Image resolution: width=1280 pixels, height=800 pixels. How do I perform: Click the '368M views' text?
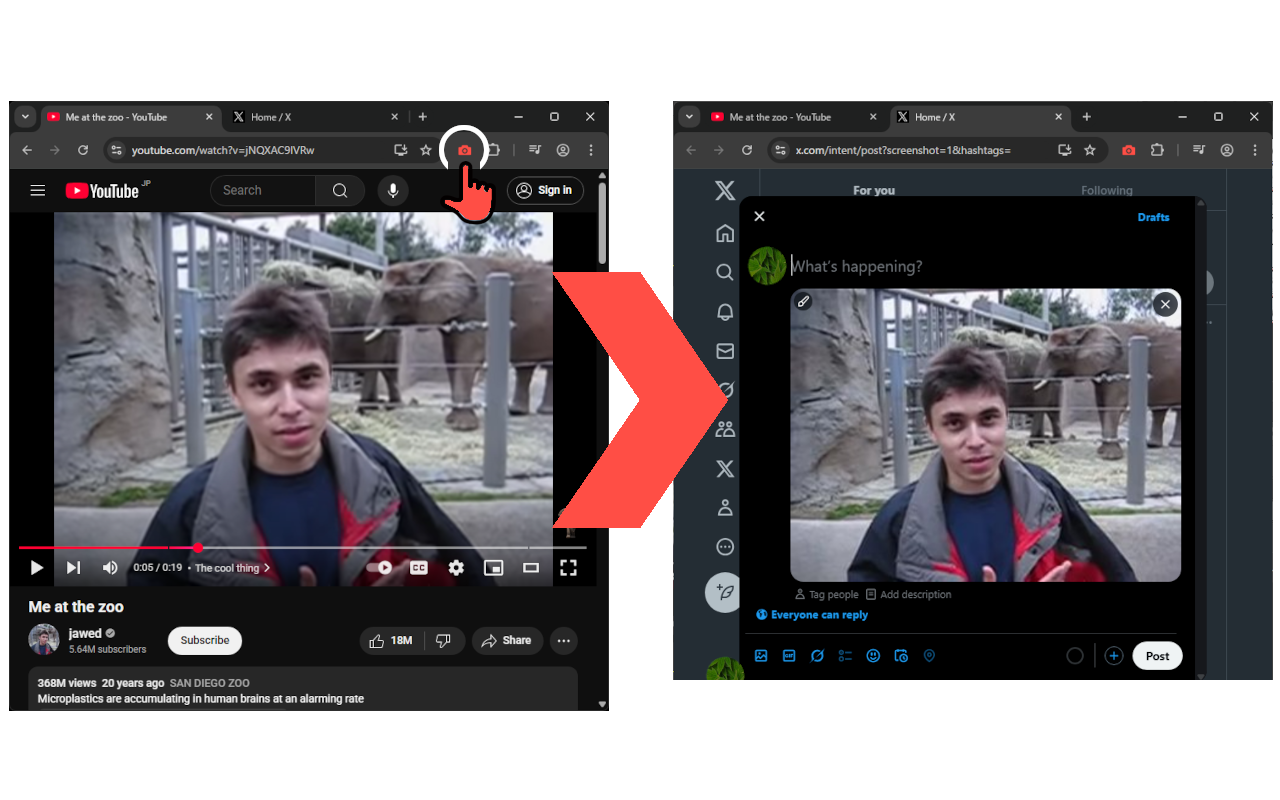tap(66, 683)
